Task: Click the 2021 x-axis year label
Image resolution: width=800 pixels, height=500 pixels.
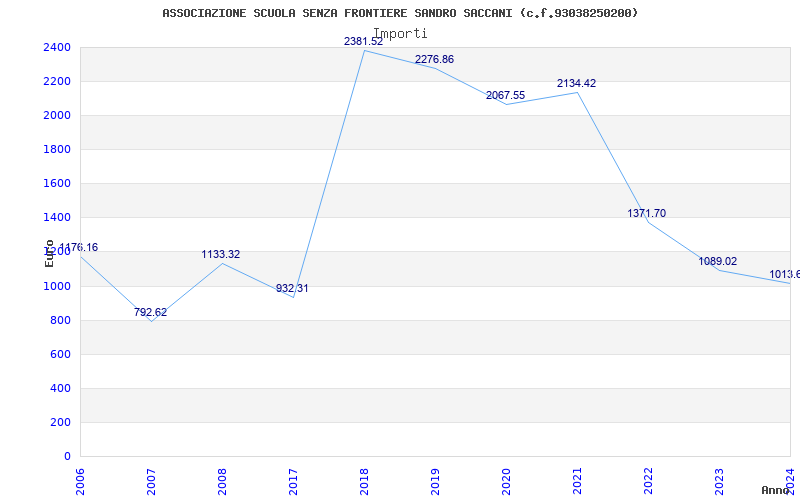Action: pyautogui.click(x=577, y=481)
